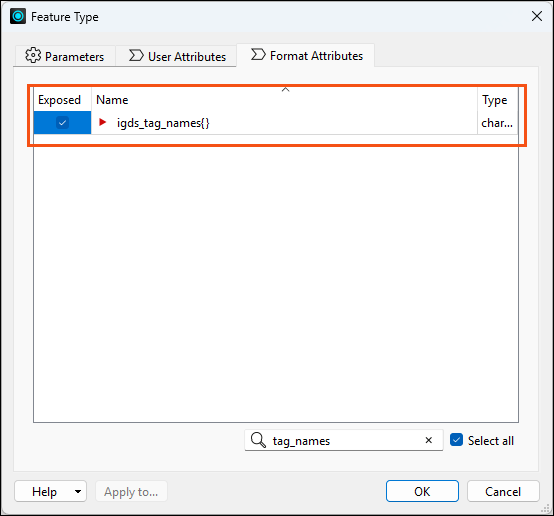This screenshot has width=554, height=516.
Task: Click the OK button
Action: coord(422,491)
